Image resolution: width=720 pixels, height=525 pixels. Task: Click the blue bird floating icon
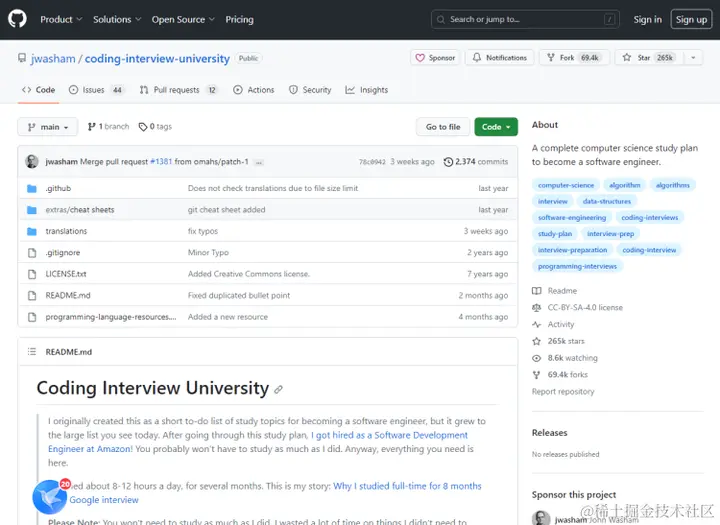[50, 497]
